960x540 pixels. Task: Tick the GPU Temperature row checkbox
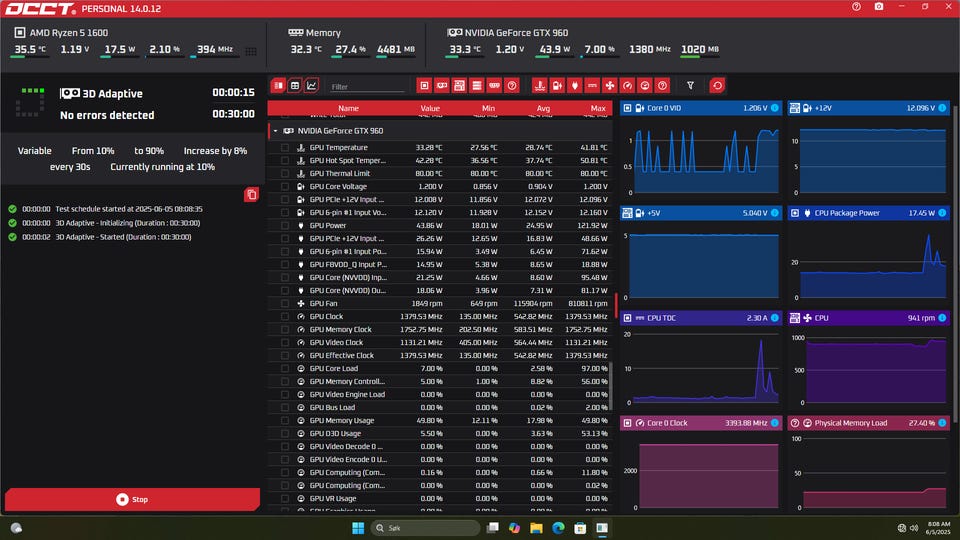(285, 148)
